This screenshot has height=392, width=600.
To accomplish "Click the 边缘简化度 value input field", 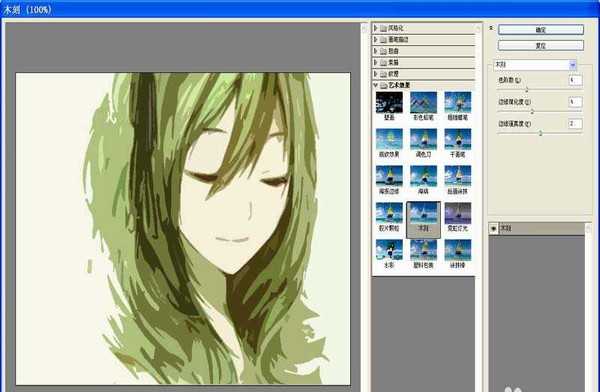I will pyautogui.click(x=575, y=102).
